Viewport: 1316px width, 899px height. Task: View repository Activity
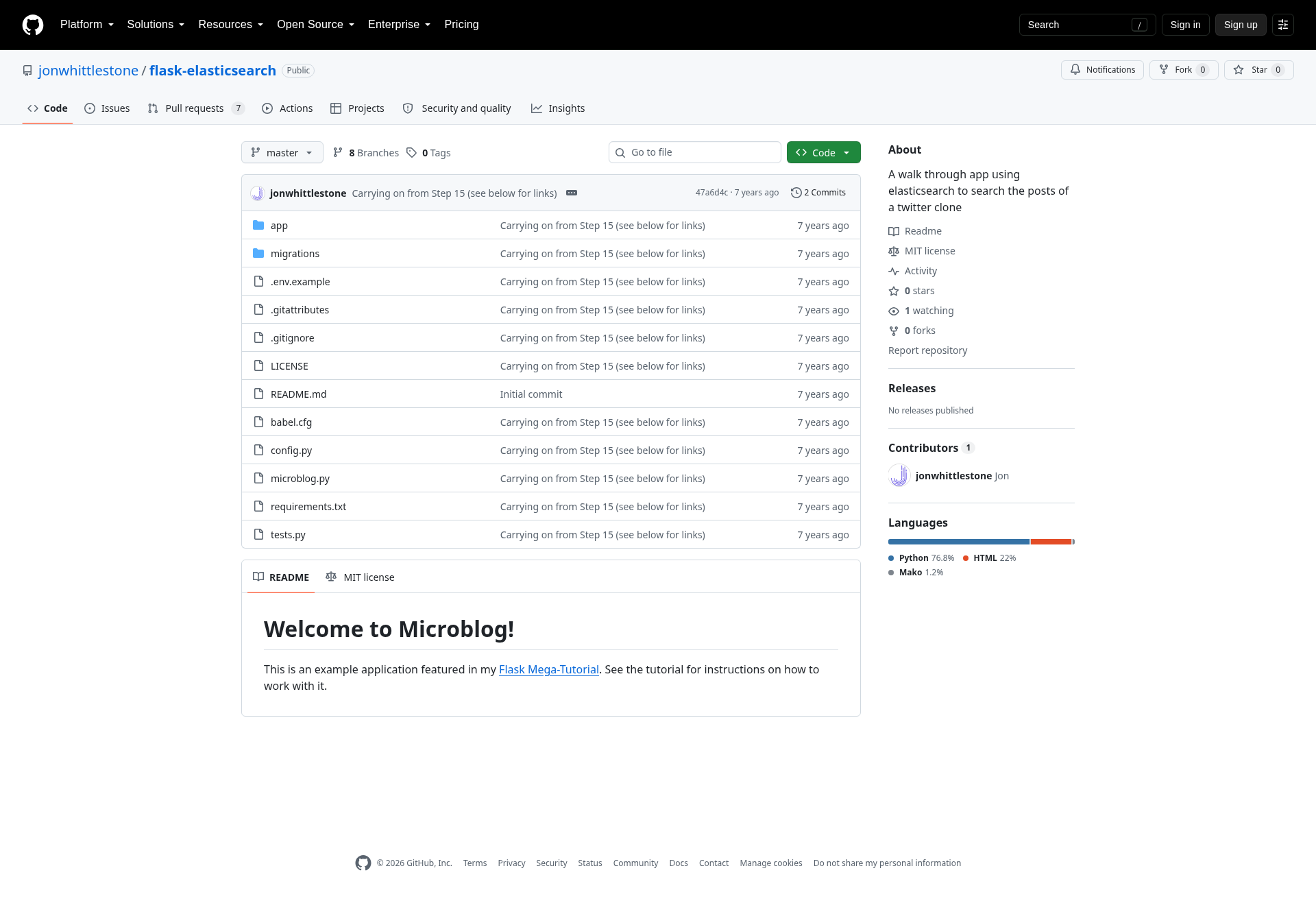click(913, 271)
